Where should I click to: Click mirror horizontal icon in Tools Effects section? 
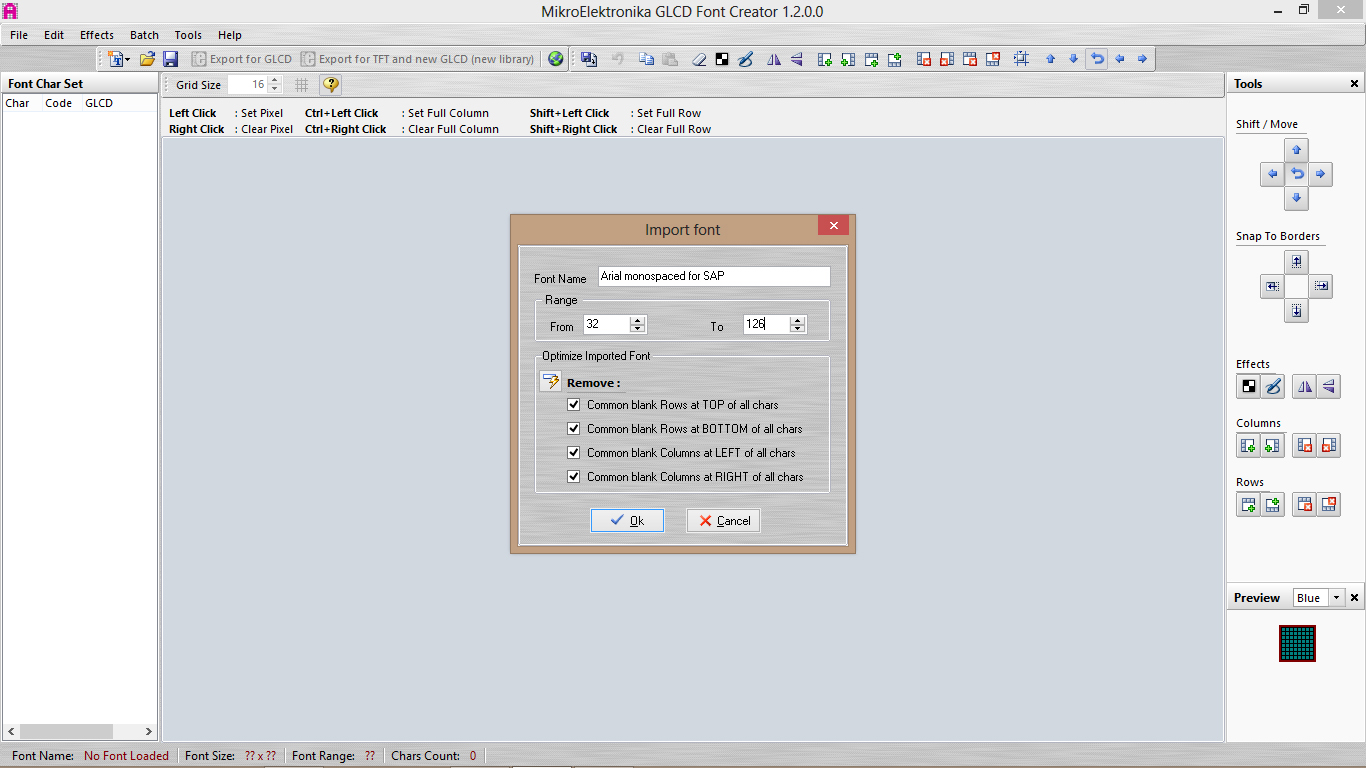[x=1304, y=386]
